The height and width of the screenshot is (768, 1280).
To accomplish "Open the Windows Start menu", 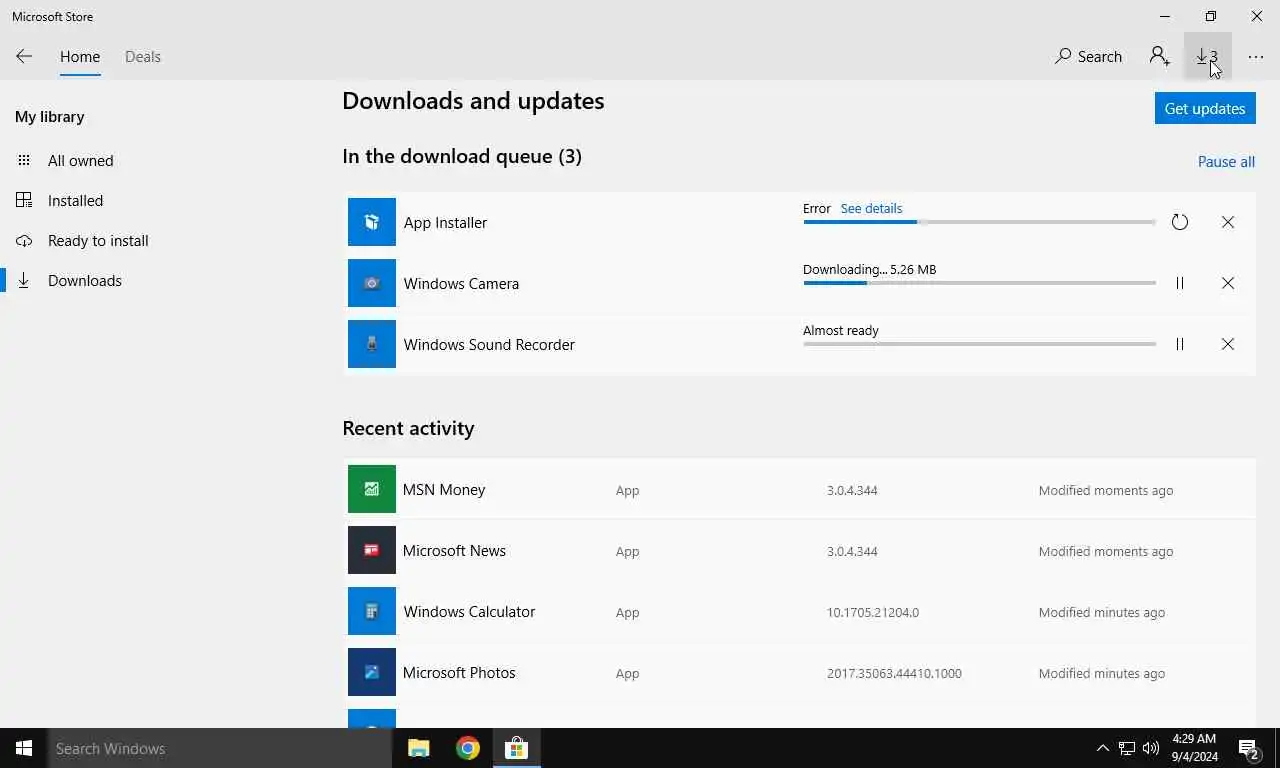I will (24, 748).
